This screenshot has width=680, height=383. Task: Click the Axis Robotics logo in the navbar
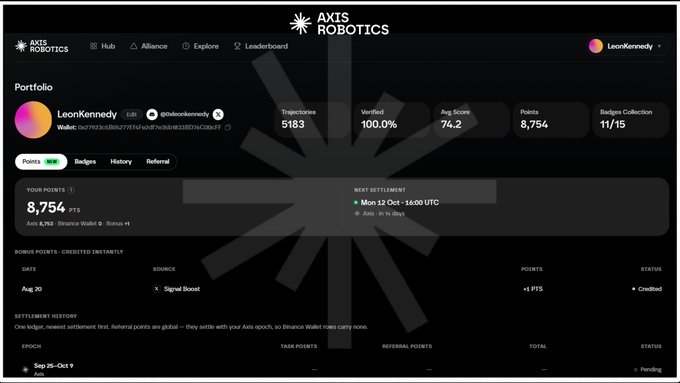coord(42,46)
